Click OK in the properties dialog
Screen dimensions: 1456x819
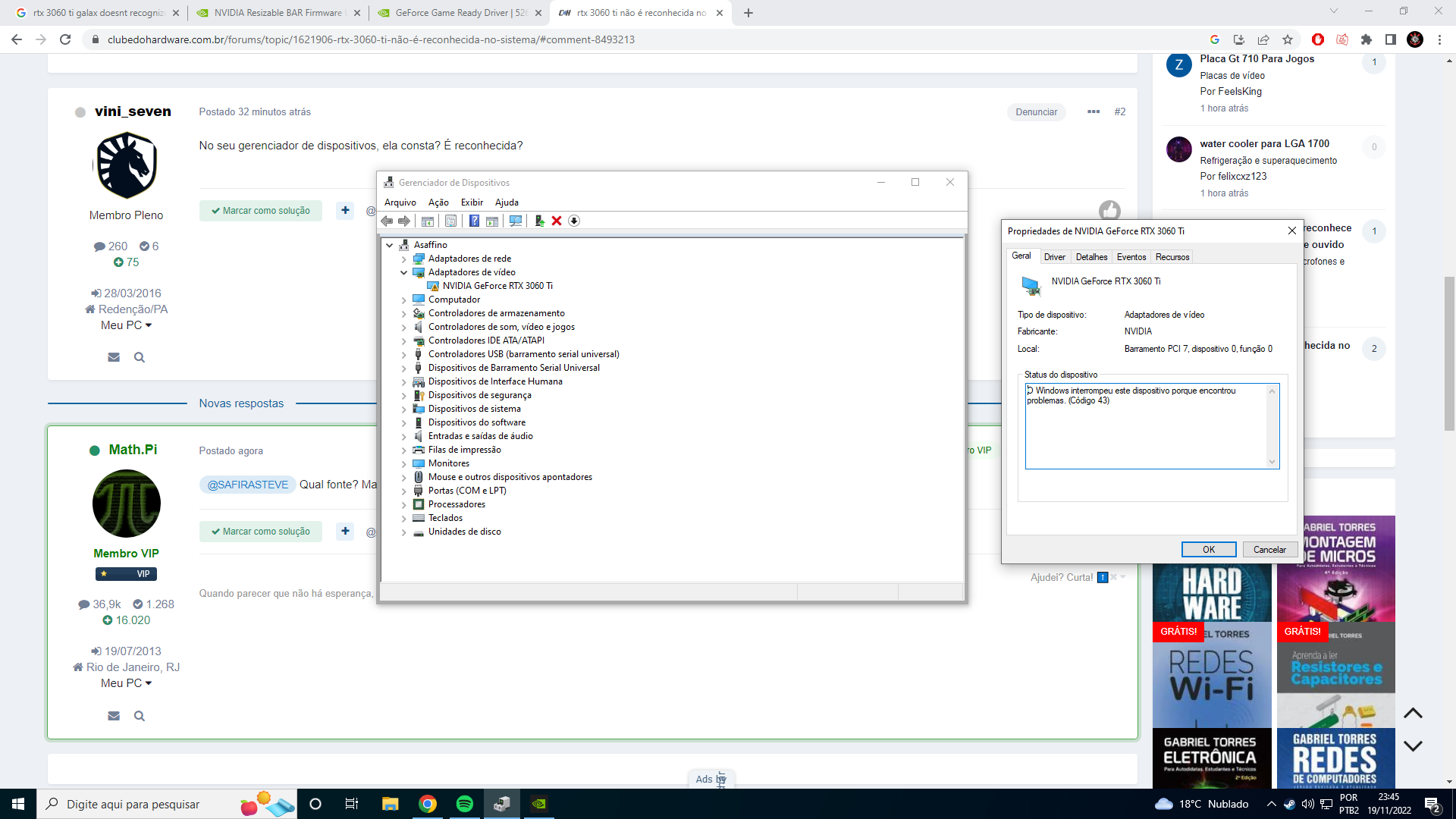[1209, 550]
